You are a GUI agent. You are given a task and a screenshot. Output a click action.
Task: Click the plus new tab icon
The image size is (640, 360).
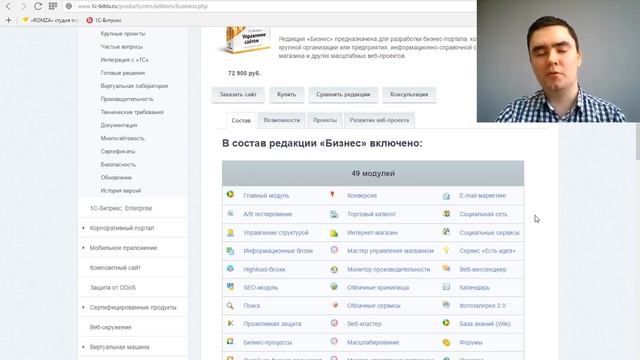8,20
